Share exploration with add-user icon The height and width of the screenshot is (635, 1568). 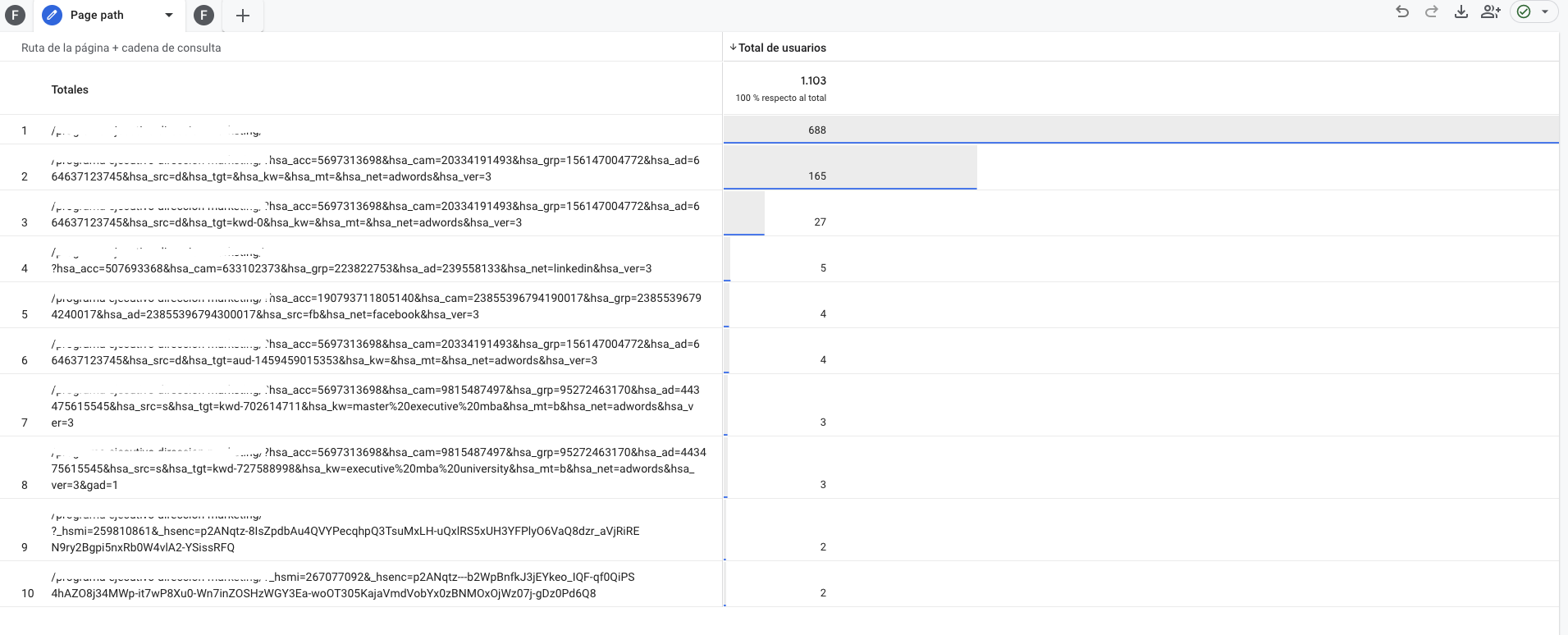click(1491, 11)
